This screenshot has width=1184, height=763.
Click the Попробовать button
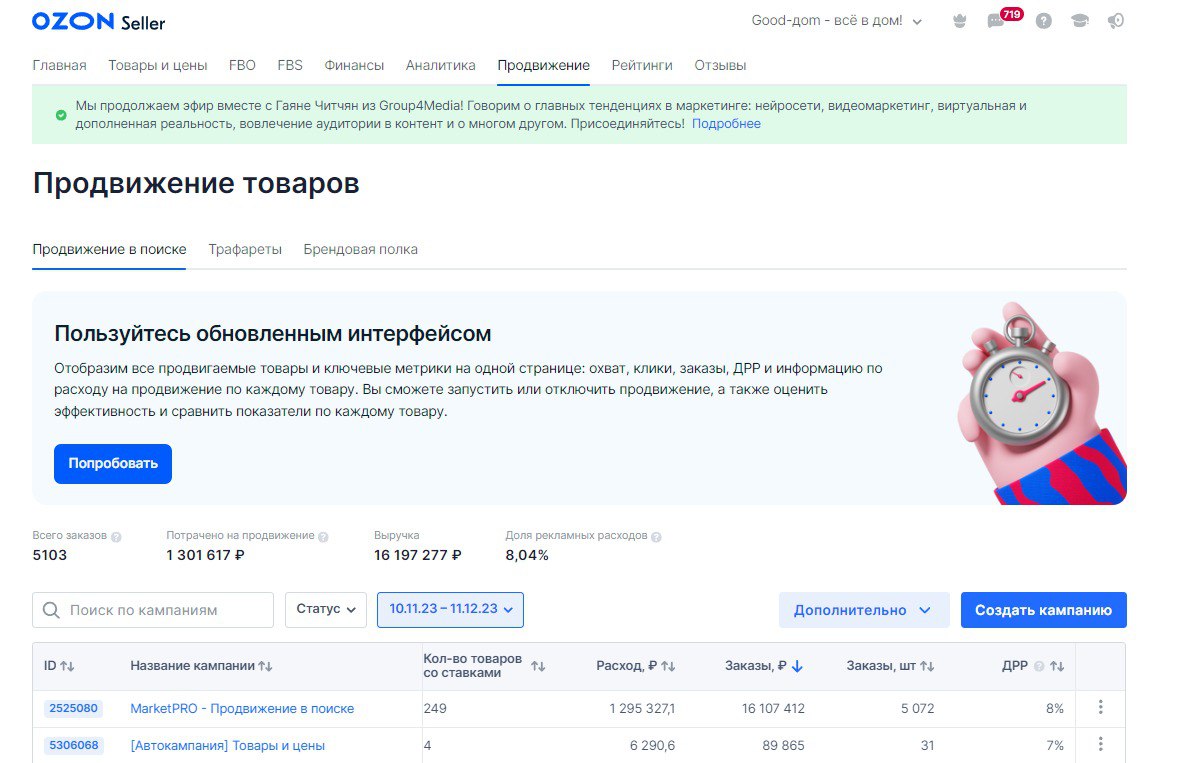113,464
